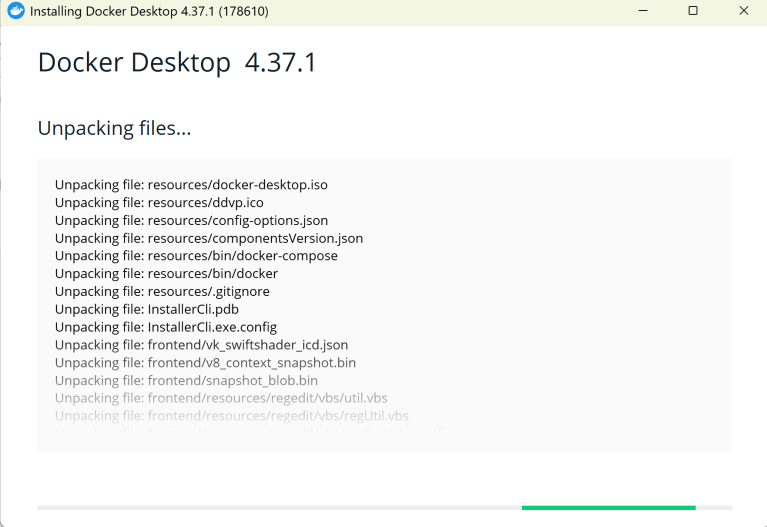Select log line resources/docker-desktop.iso

click(x=191, y=185)
